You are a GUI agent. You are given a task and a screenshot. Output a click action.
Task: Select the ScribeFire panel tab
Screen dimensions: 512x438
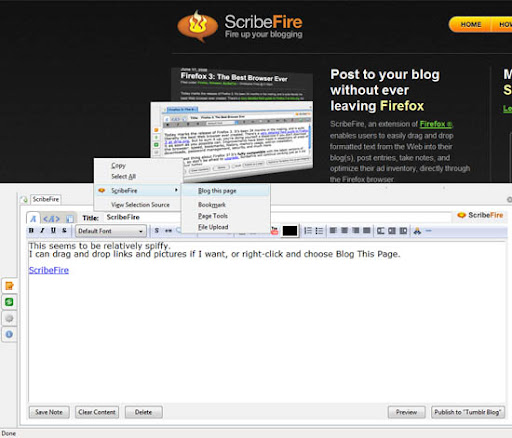[46, 199]
